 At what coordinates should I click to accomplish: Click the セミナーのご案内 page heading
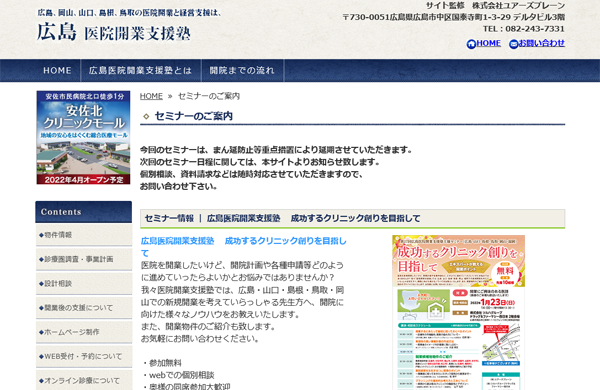pyautogui.click(x=194, y=116)
